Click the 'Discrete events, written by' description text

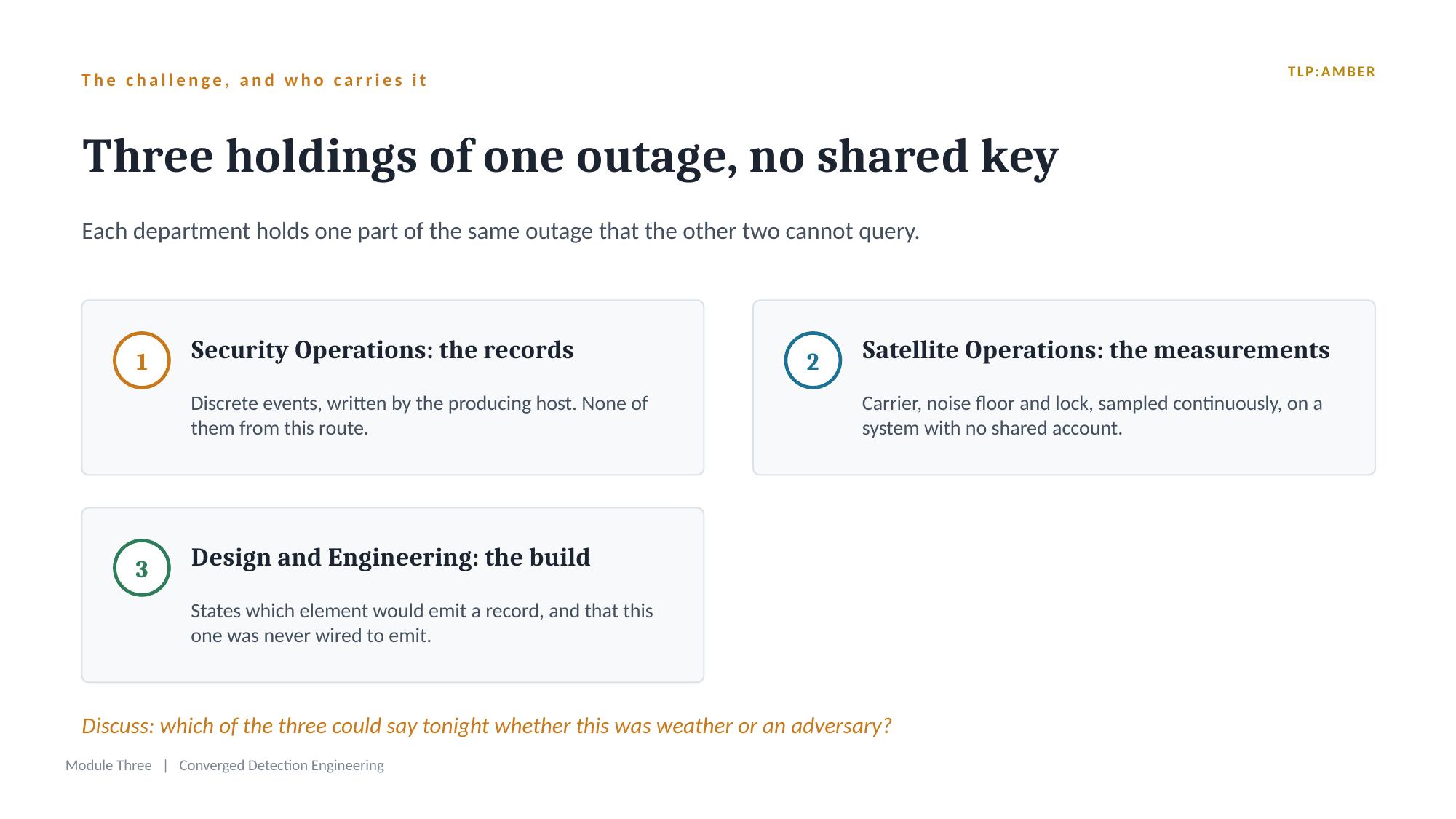[419, 416]
